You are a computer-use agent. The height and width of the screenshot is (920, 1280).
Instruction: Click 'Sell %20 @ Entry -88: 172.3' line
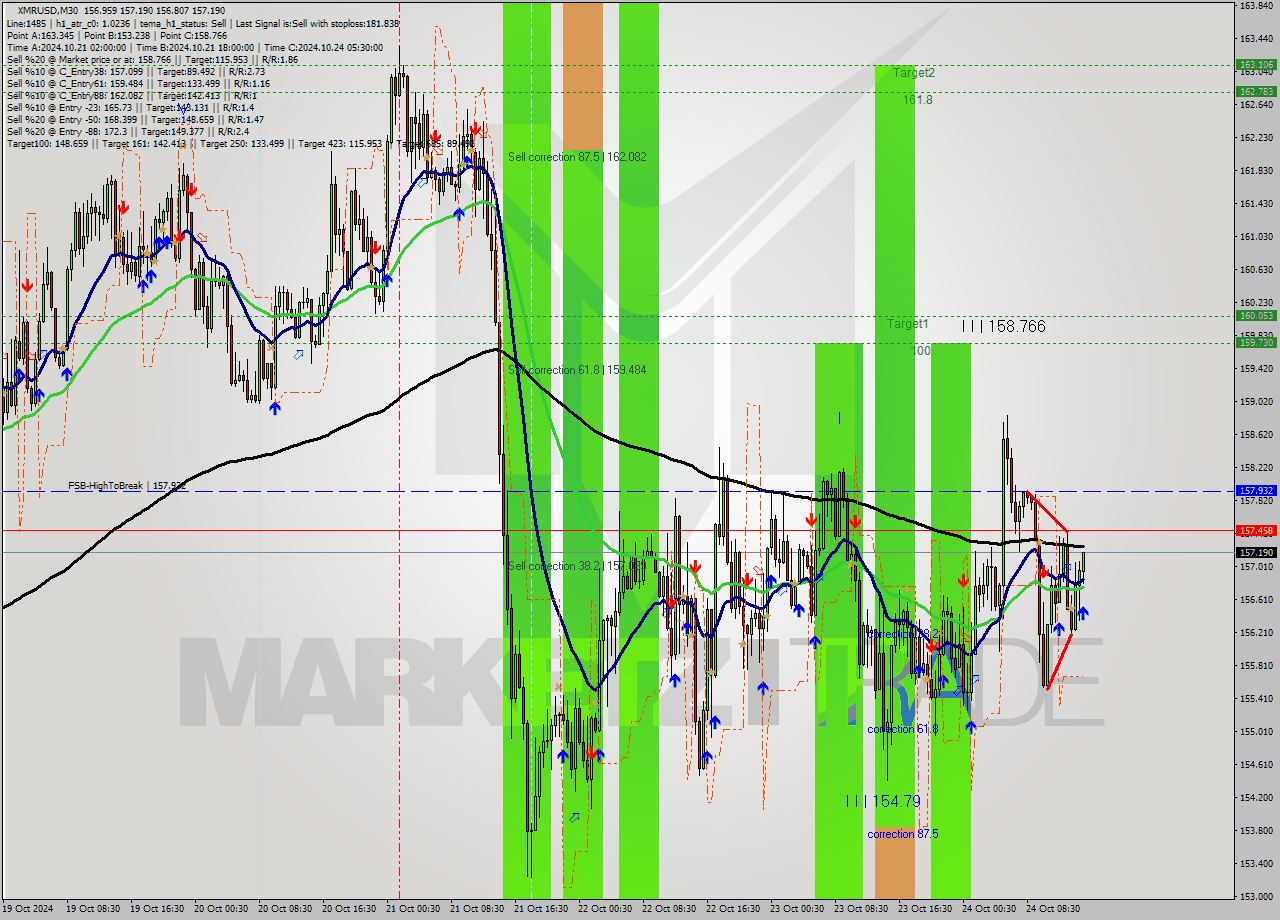pos(127,132)
